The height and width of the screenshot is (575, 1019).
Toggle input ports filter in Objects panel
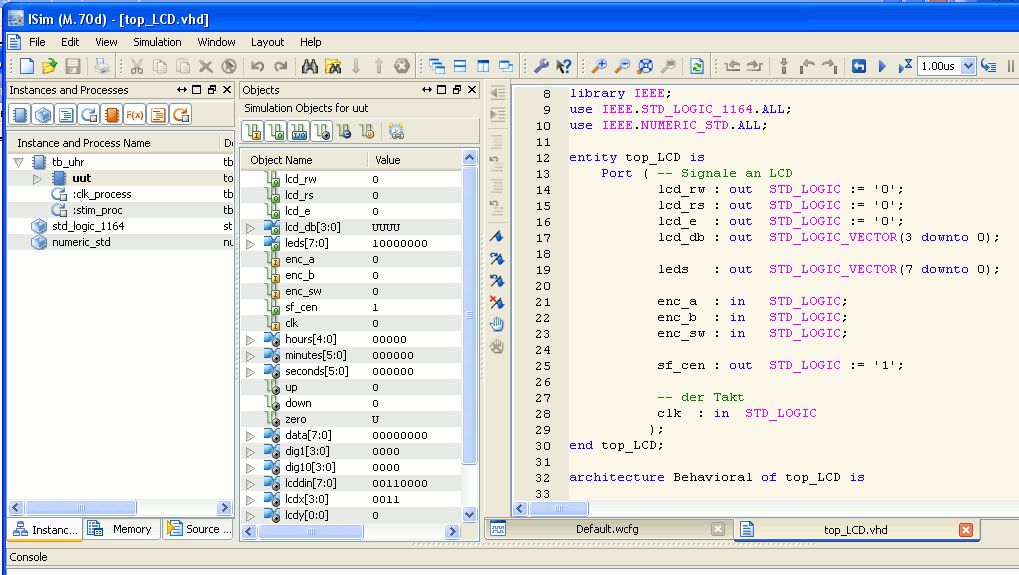[x=253, y=132]
